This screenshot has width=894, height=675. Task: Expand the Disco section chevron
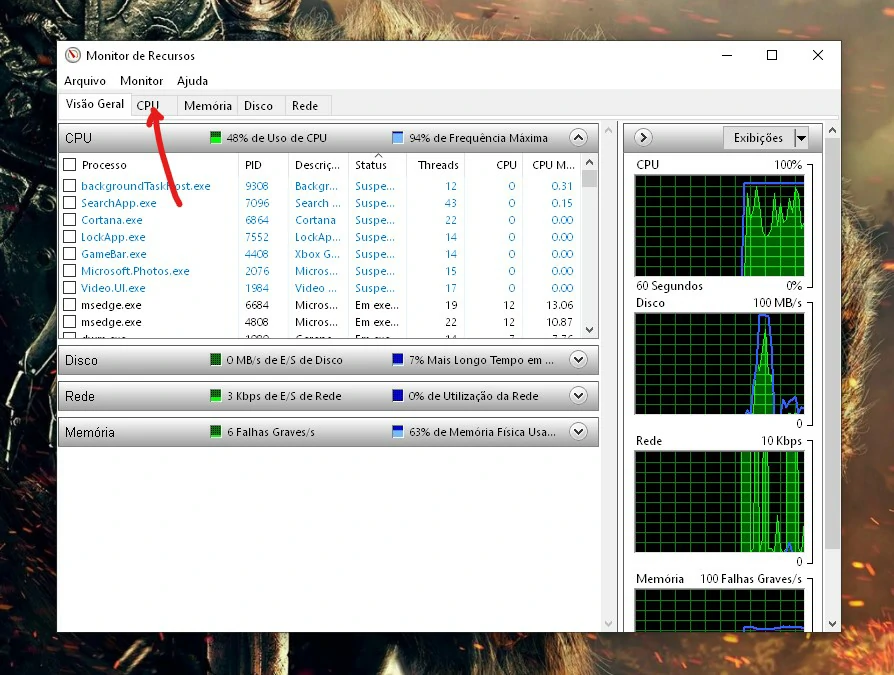pos(578,360)
